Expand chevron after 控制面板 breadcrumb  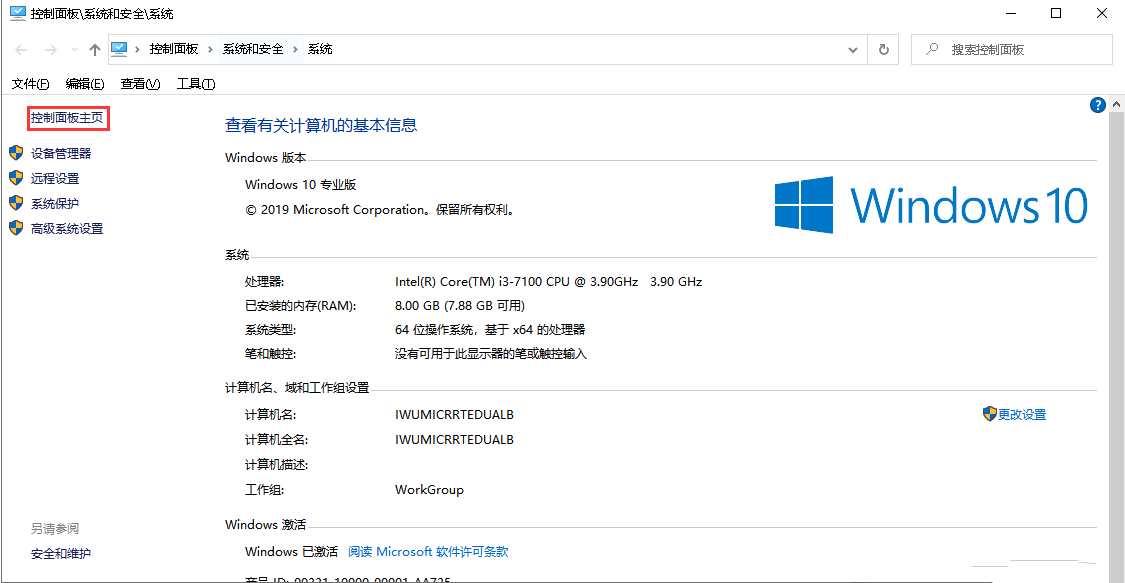210,49
